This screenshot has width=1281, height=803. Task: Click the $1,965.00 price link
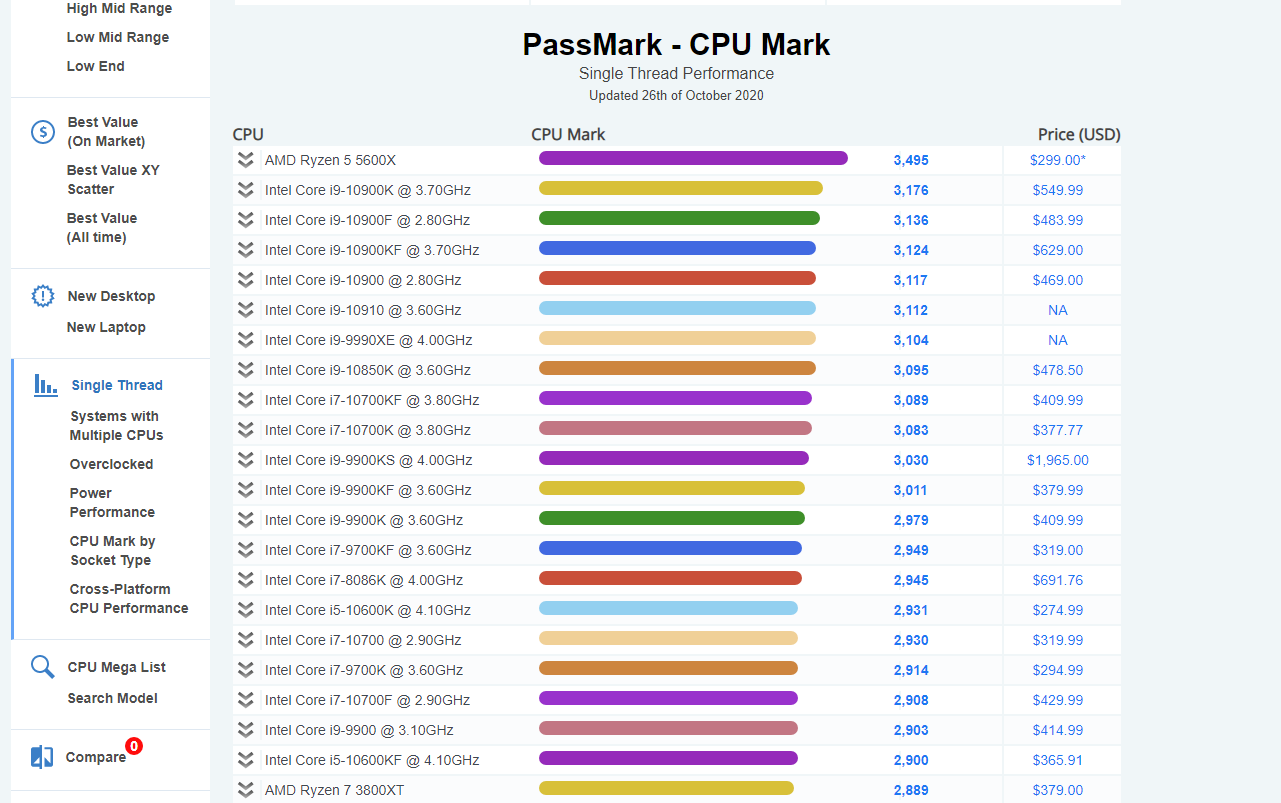coord(1057,460)
